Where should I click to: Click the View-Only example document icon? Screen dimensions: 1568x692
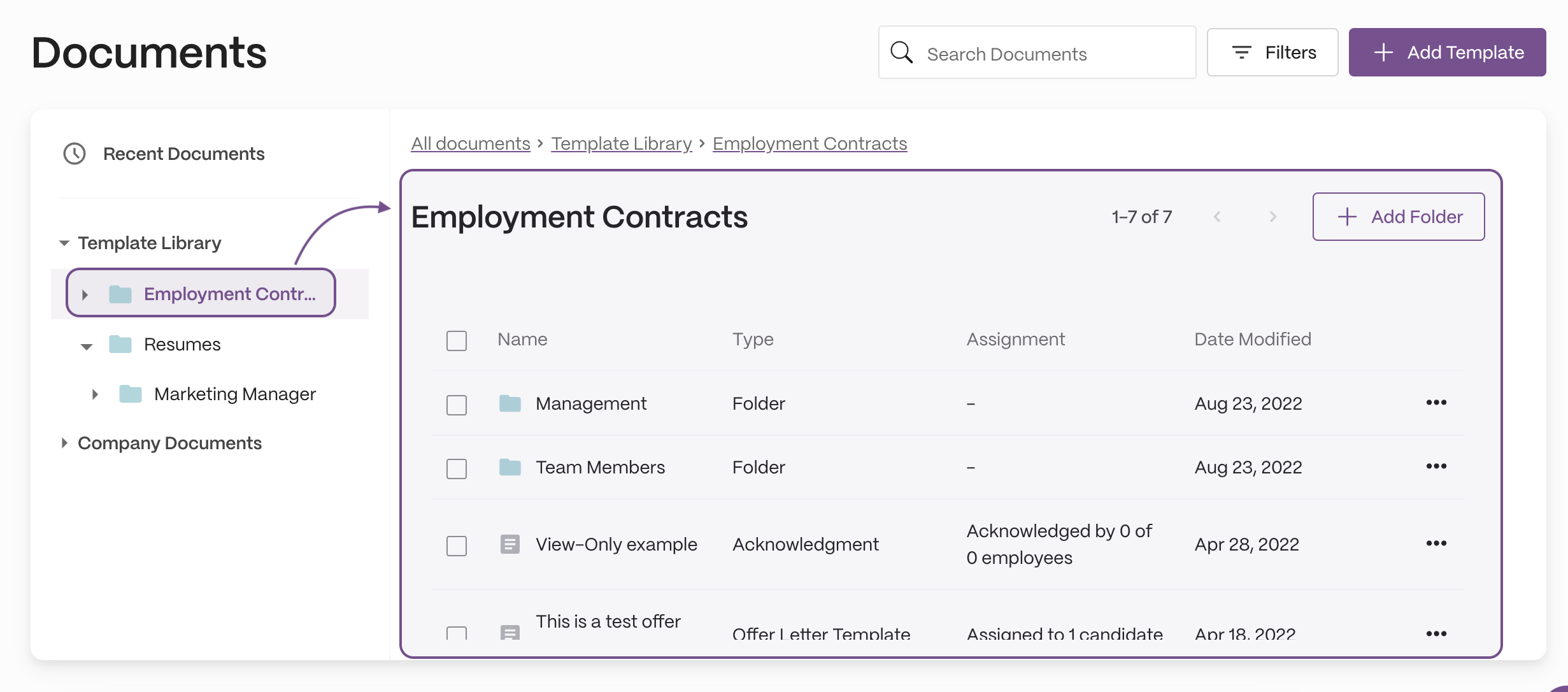(510, 544)
